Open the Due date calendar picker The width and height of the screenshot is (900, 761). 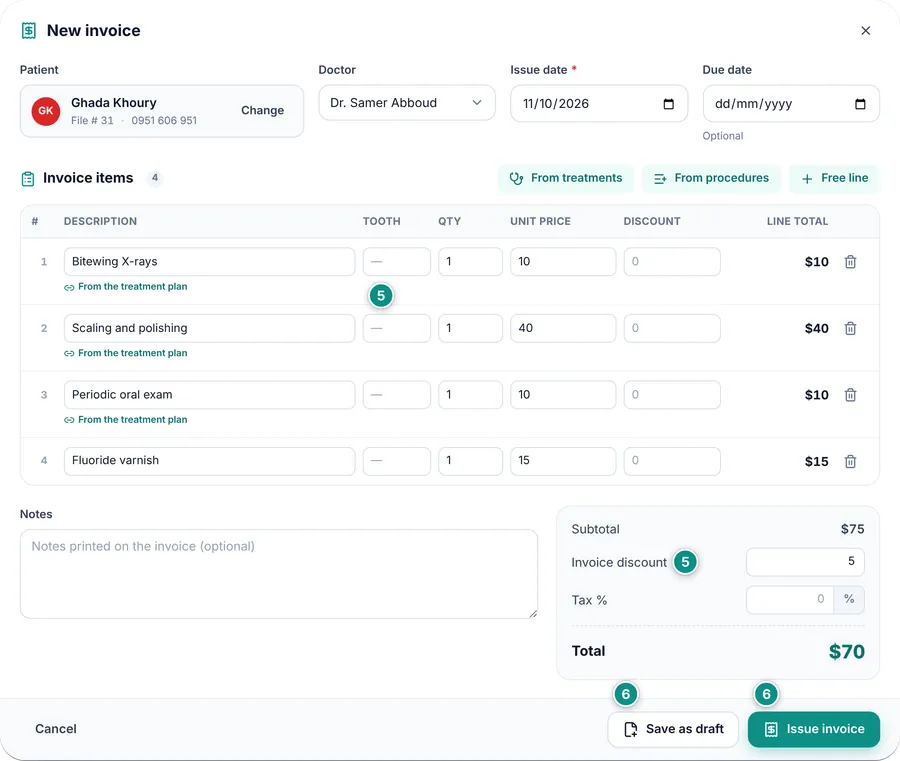pos(860,104)
